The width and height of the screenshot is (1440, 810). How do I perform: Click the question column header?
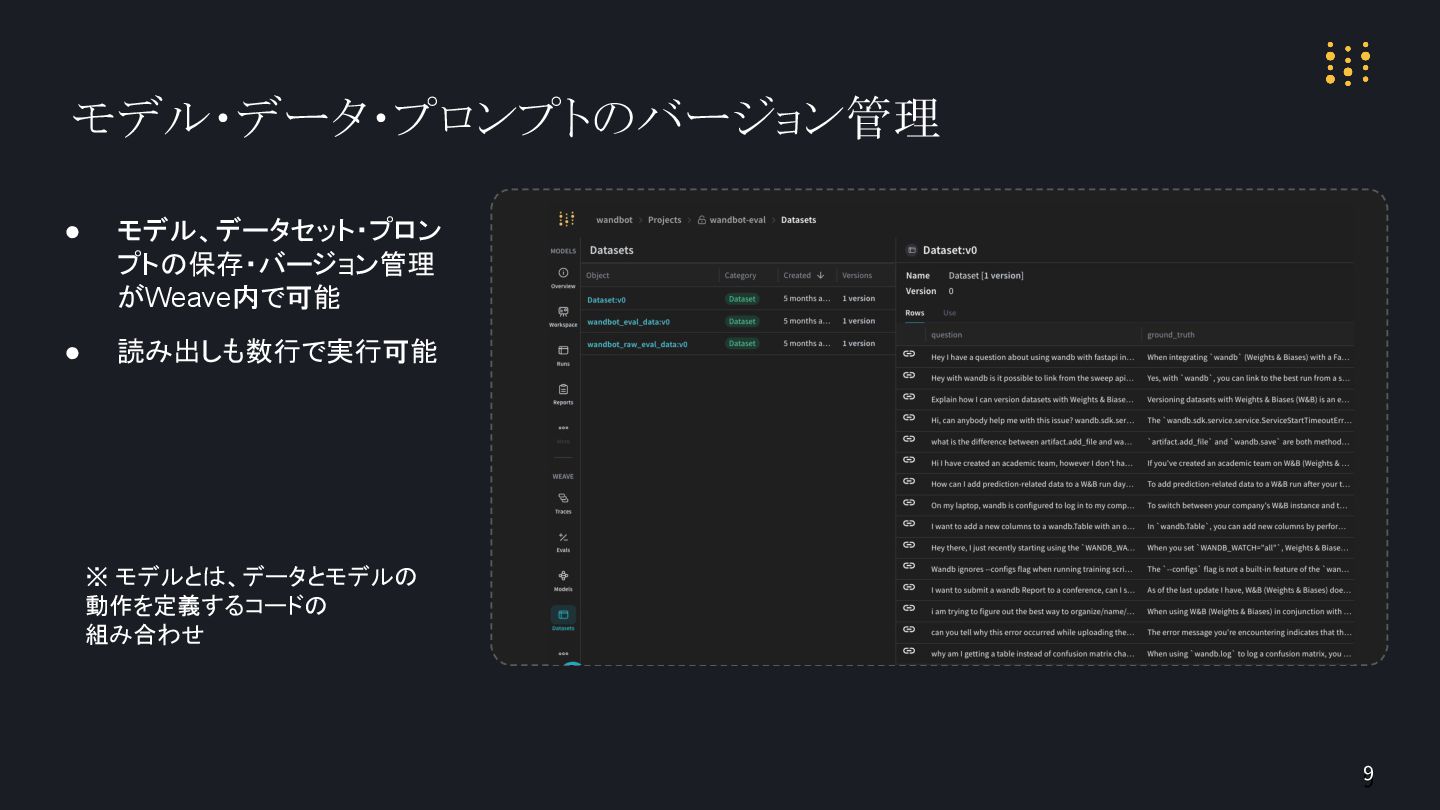(x=946, y=335)
